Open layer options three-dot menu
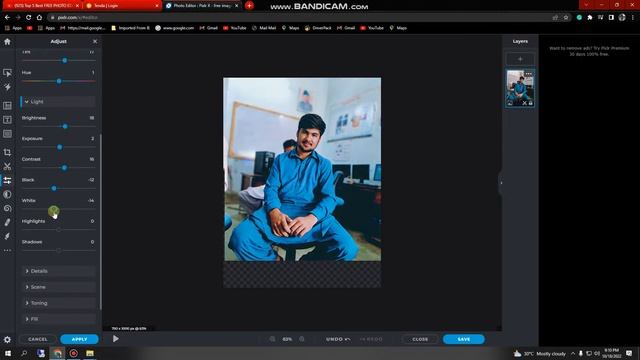The width and height of the screenshot is (640, 360). click(x=529, y=74)
